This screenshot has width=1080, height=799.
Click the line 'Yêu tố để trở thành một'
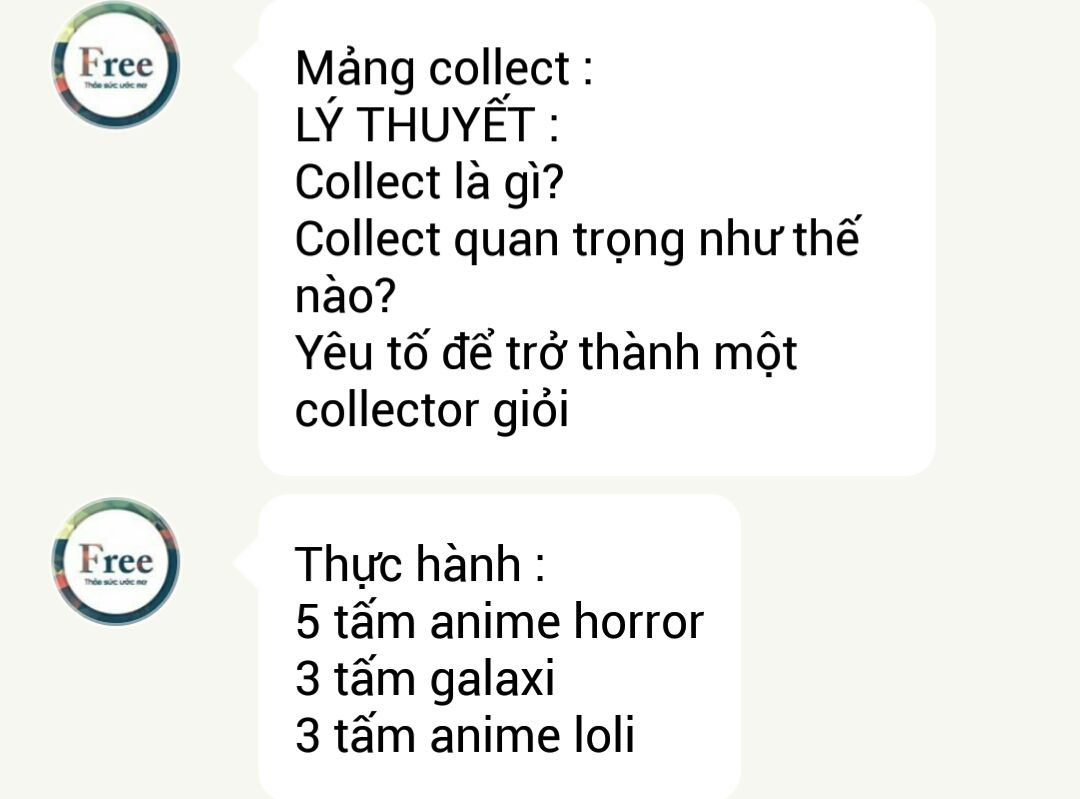[x=546, y=353]
